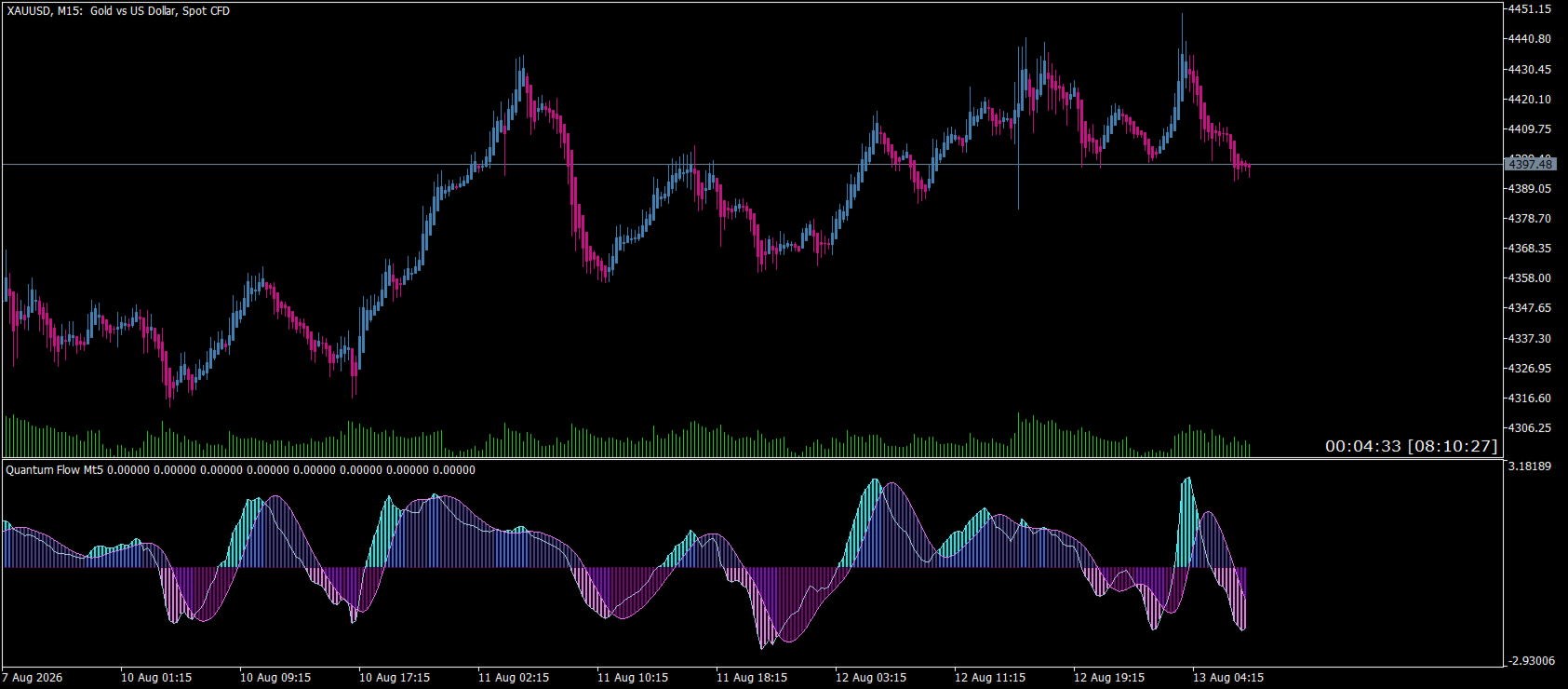Pick the 4420.10 price axis label
Screen dimensions: 1568x689
click(1530, 100)
